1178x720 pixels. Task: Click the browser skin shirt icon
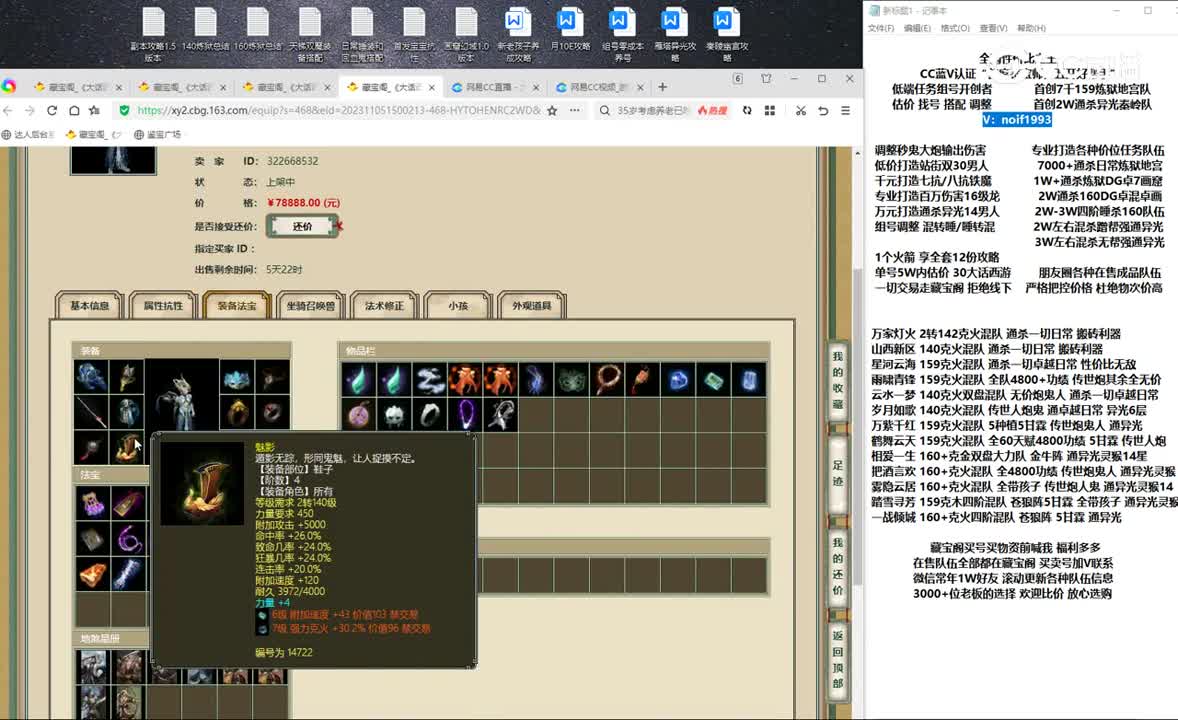[x=766, y=78]
